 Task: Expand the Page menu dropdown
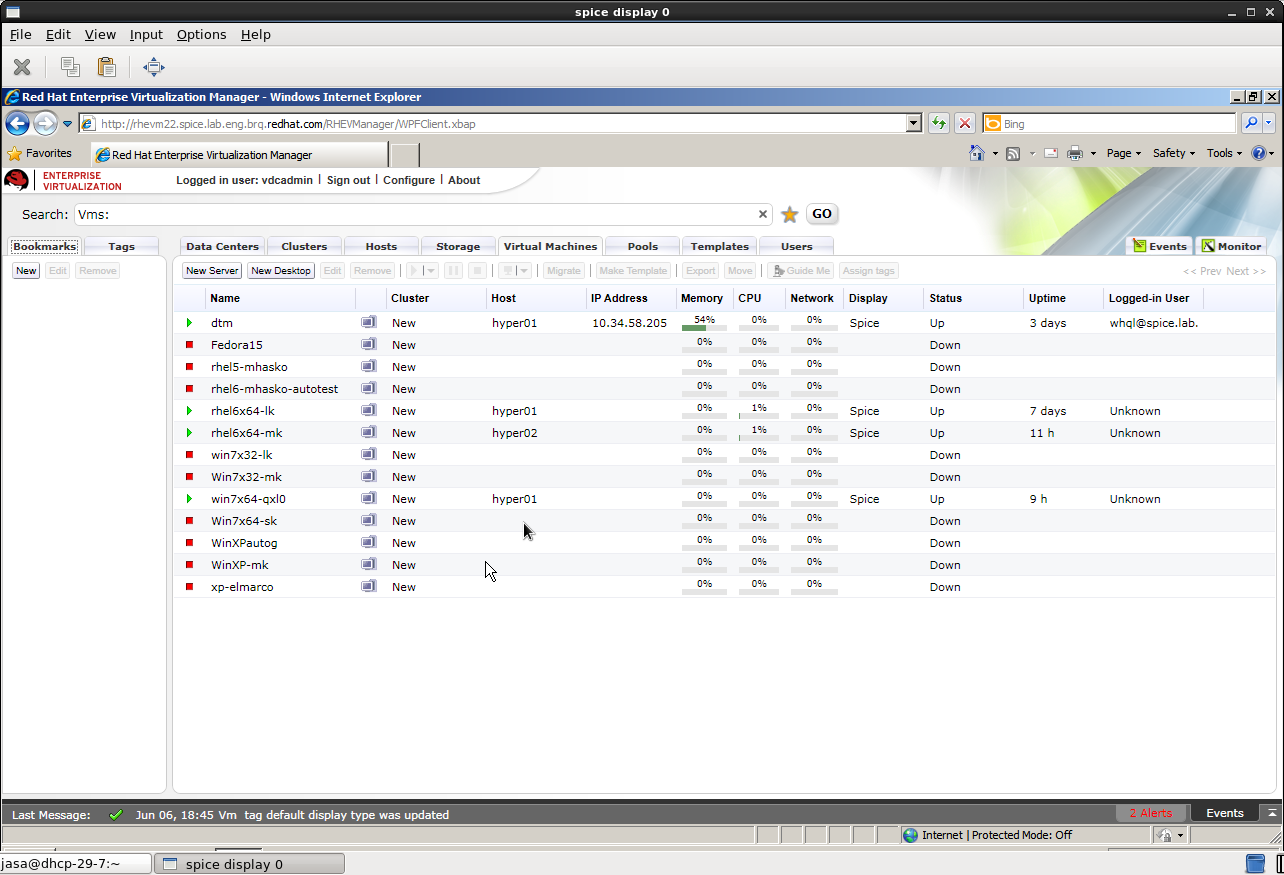point(1124,153)
